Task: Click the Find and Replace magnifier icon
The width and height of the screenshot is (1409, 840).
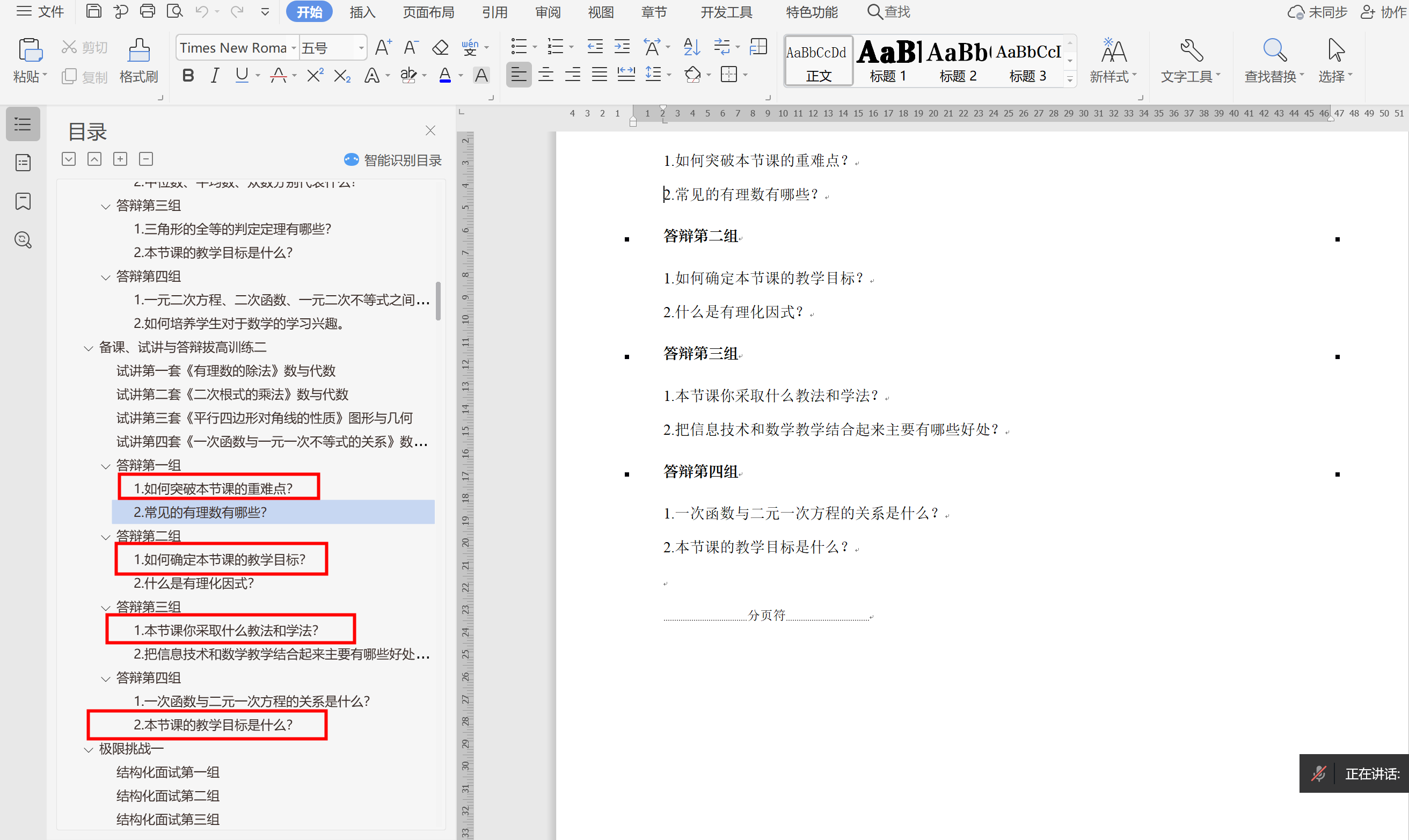Action: (x=1274, y=51)
